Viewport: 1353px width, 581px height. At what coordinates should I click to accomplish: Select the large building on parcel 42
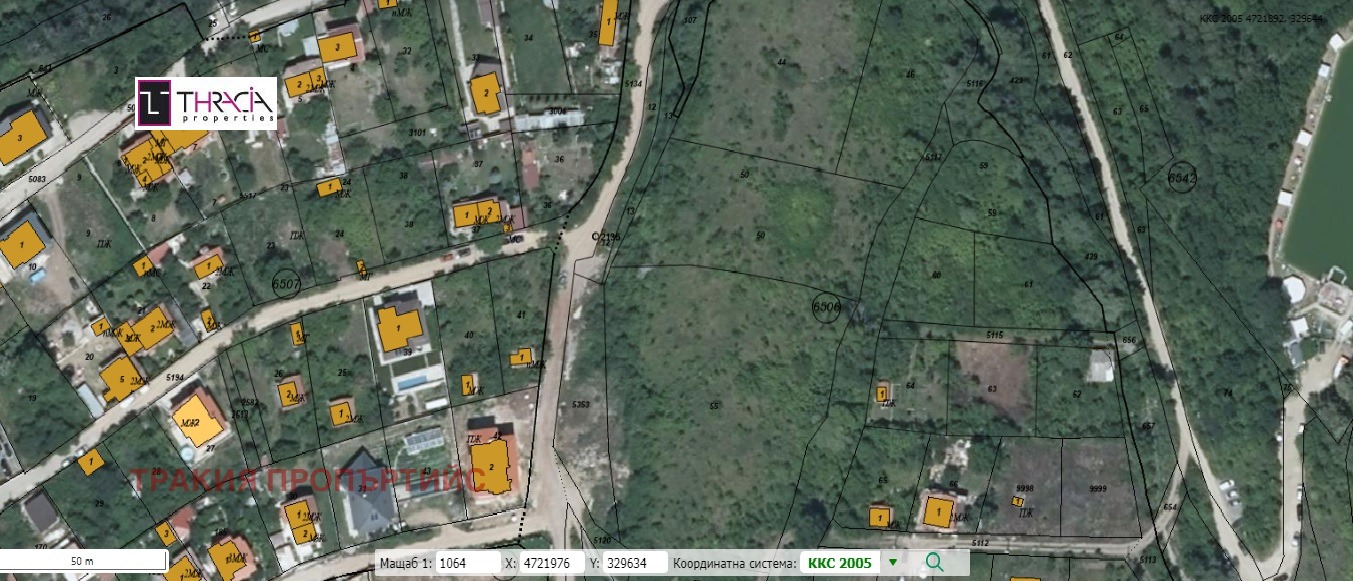coord(491,466)
